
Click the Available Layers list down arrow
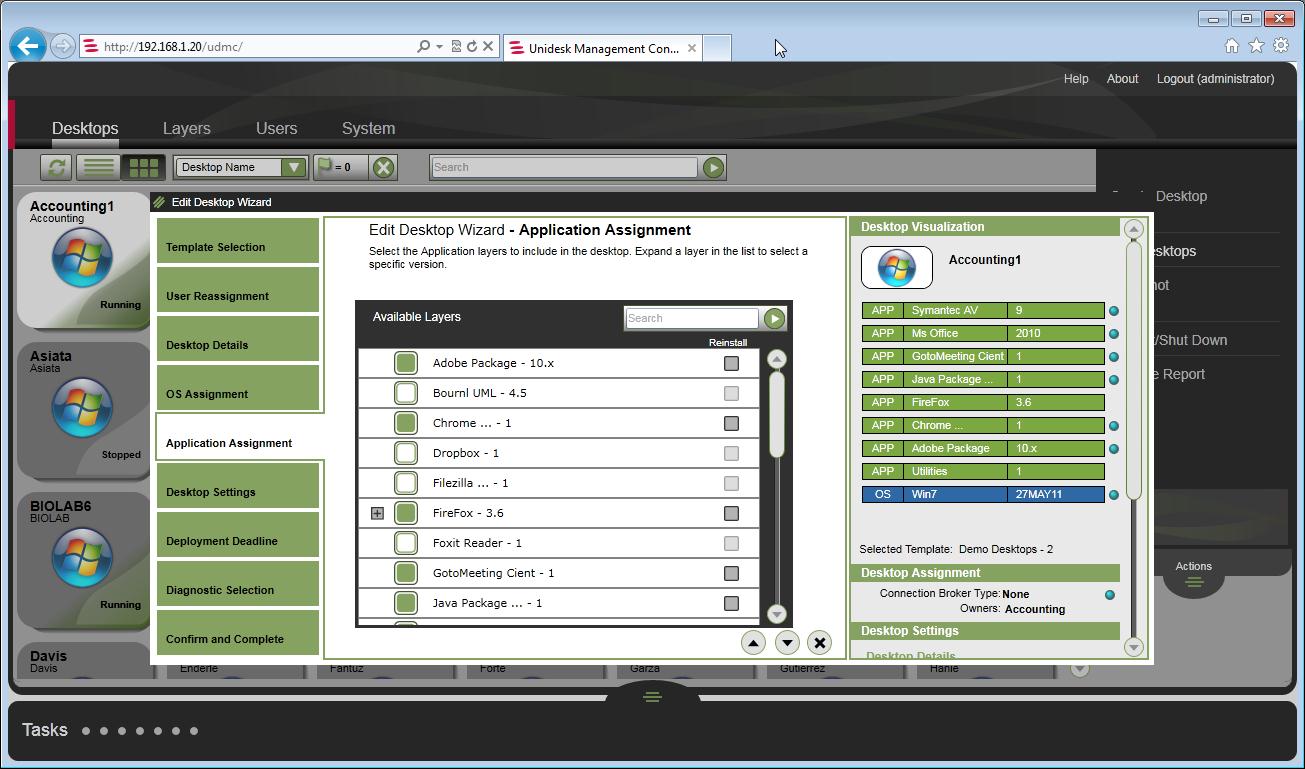click(x=776, y=614)
